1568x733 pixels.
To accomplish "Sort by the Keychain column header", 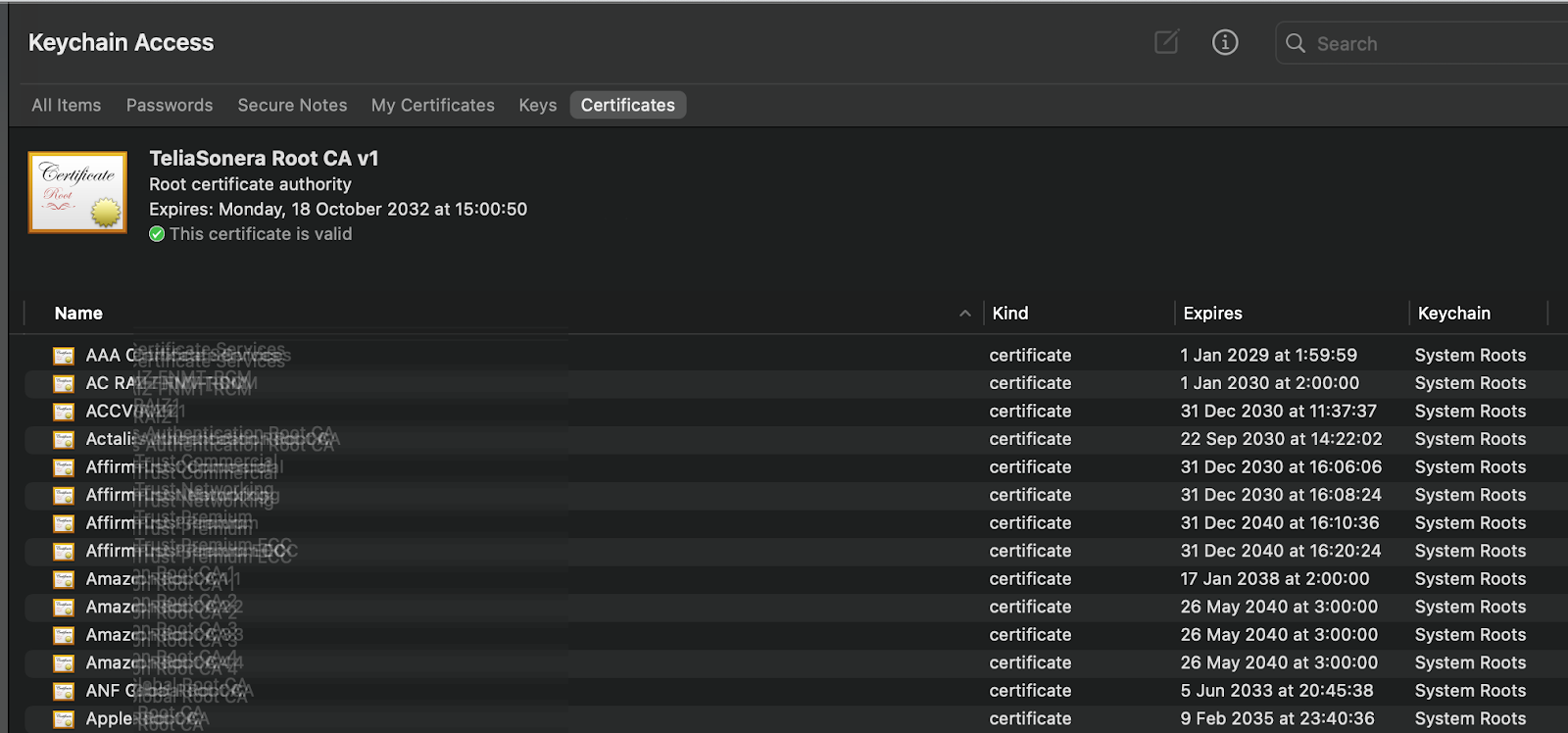I will 1453,314.
